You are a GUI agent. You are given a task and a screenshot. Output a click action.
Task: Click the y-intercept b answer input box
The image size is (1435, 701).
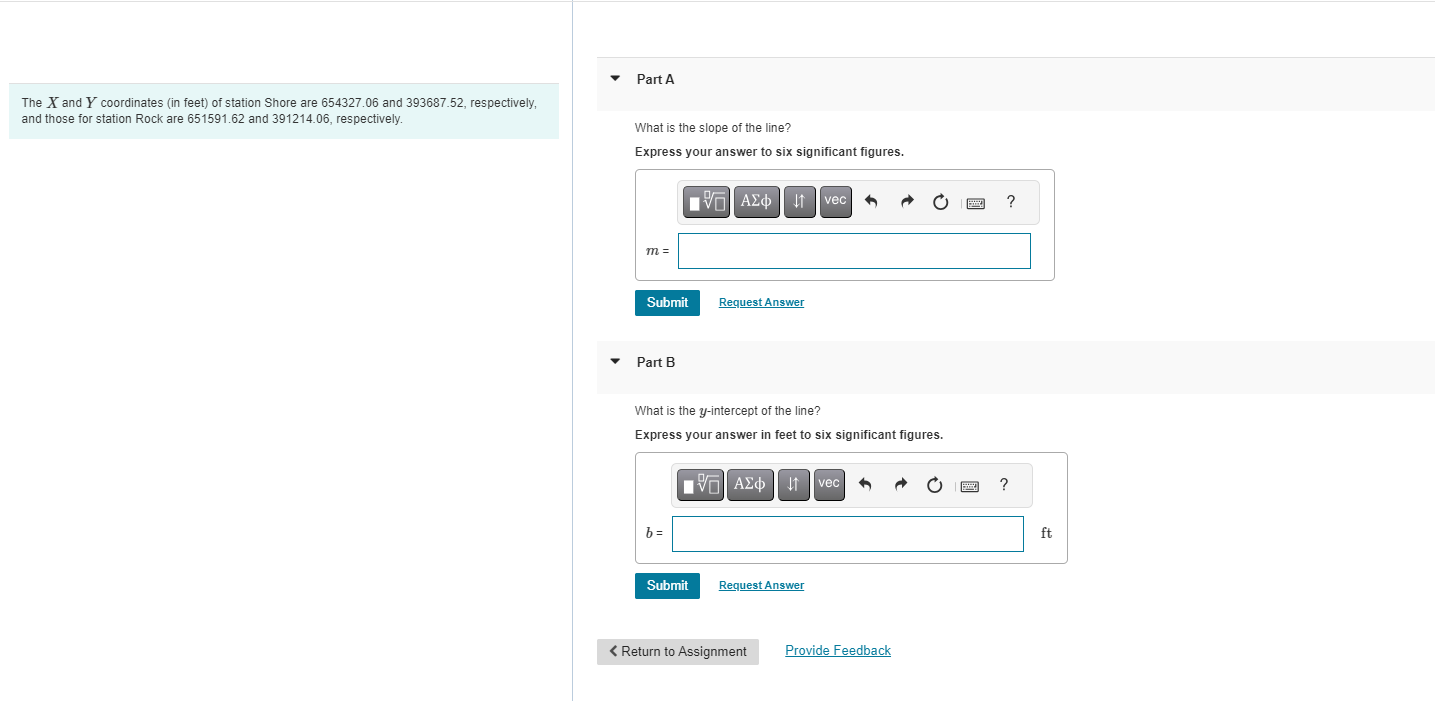848,534
